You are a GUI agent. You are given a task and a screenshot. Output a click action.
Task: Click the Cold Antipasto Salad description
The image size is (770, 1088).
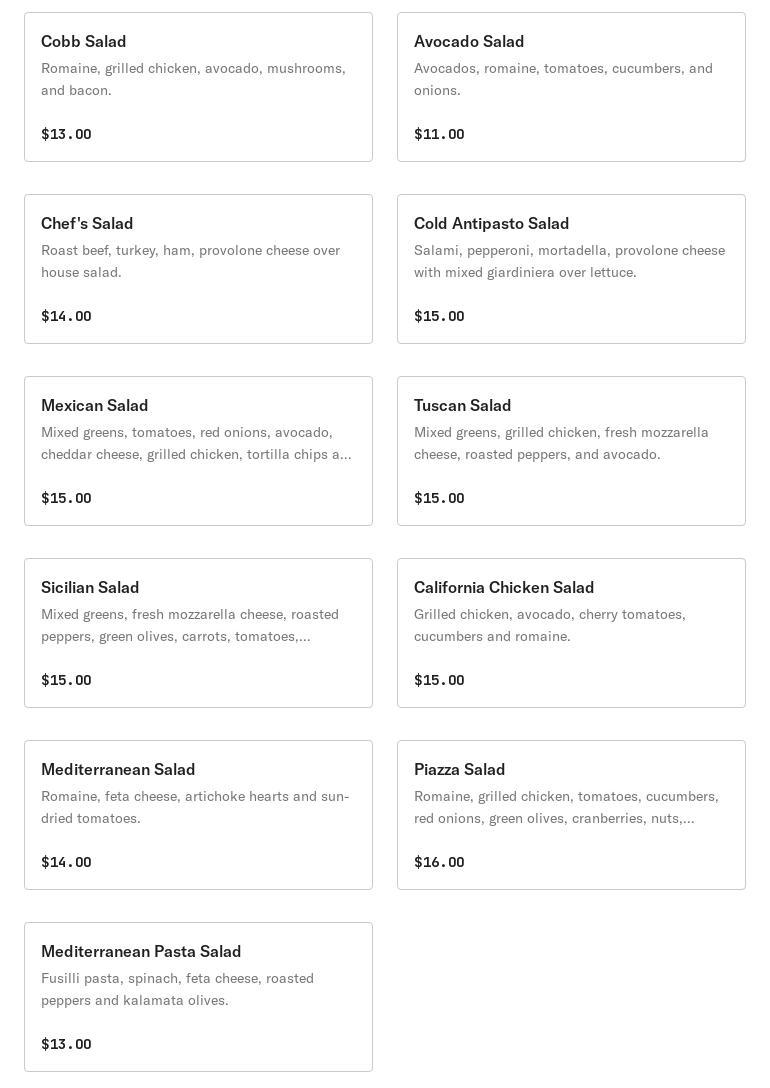(x=569, y=261)
